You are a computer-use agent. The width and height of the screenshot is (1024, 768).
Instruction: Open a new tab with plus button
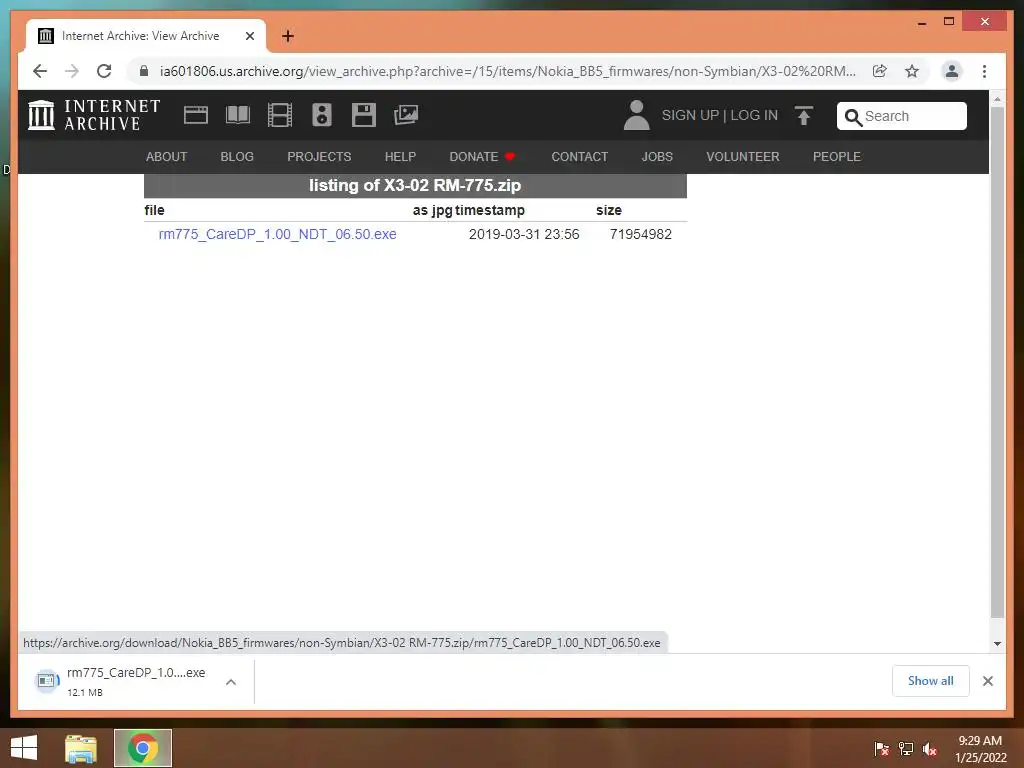click(x=288, y=36)
